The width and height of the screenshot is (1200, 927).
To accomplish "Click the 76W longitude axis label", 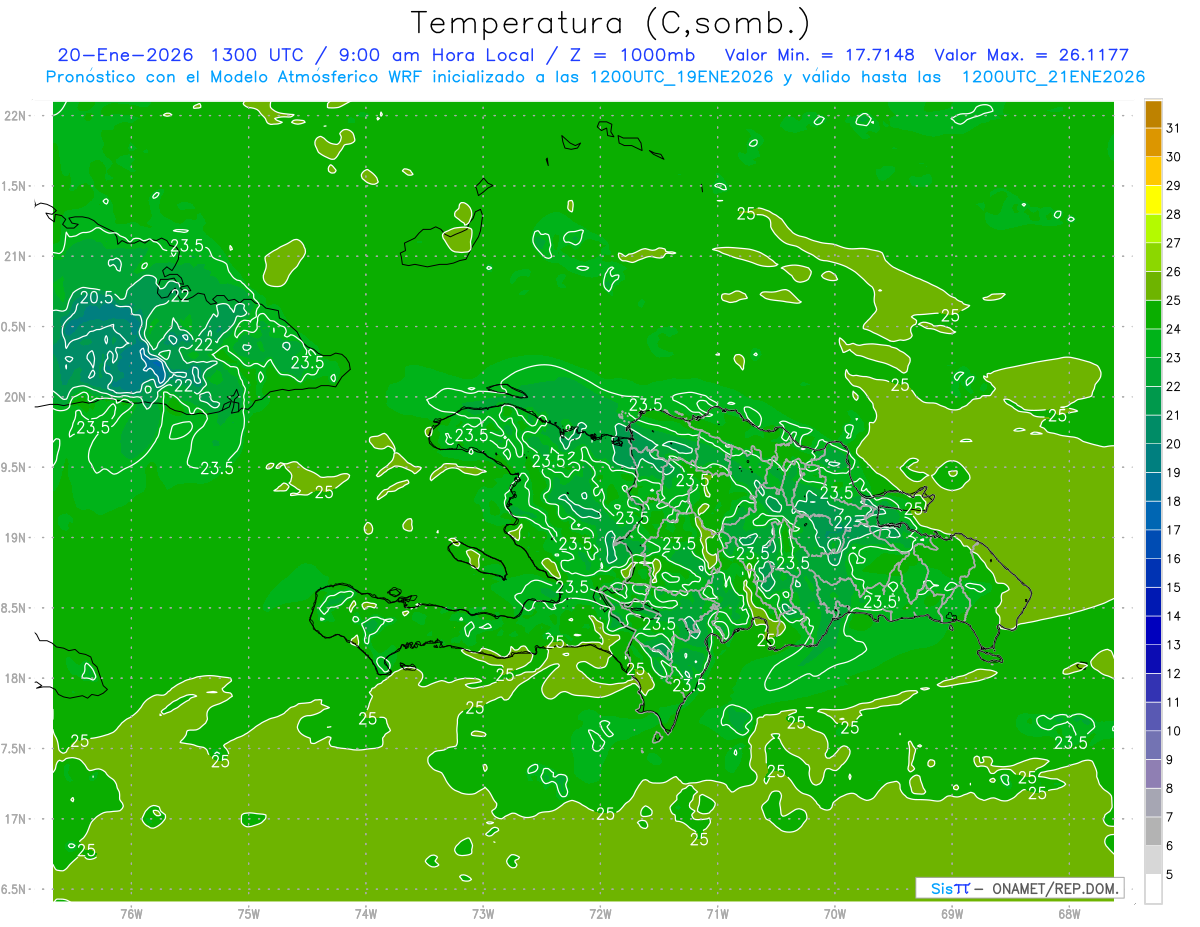I will (131, 914).
